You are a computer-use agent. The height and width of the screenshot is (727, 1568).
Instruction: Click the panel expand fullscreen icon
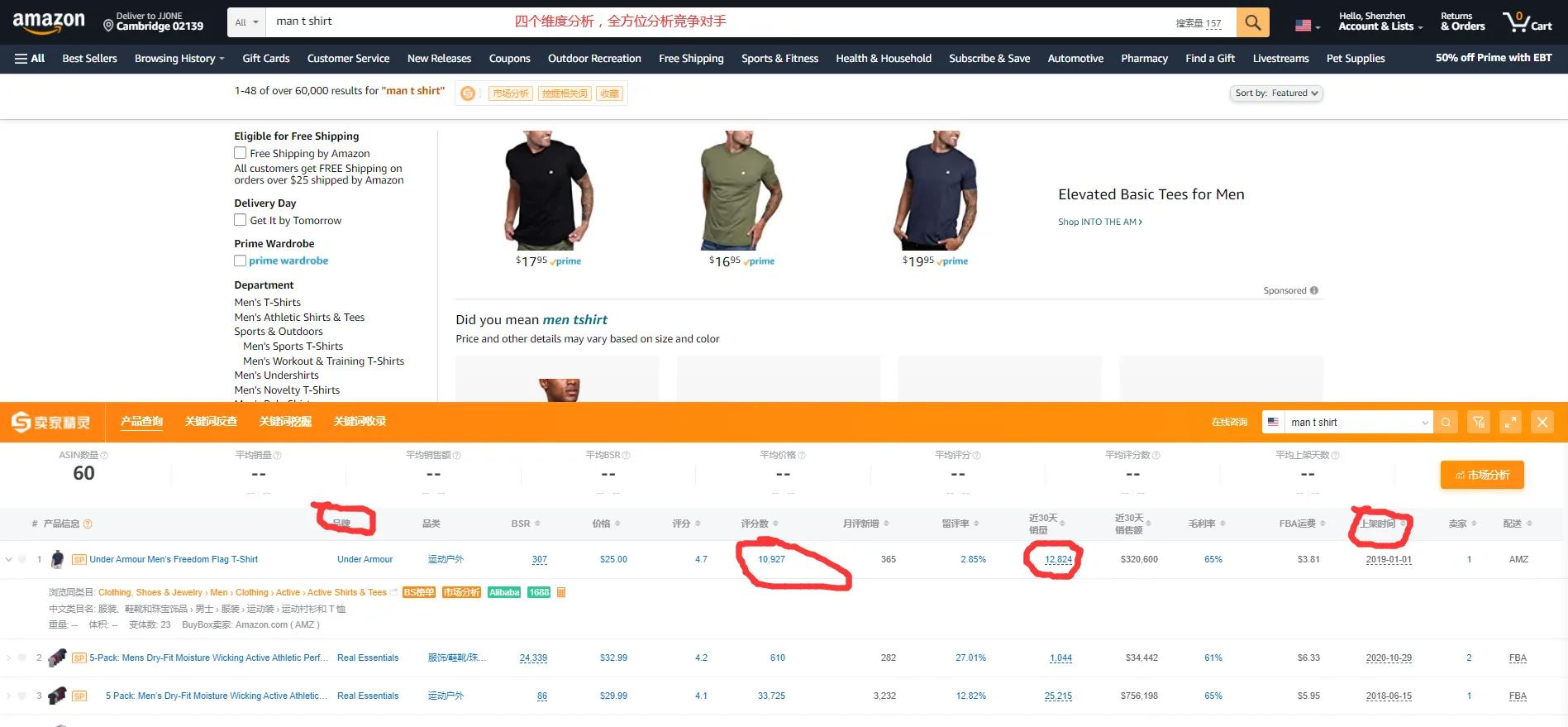pyautogui.click(x=1510, y=422)
